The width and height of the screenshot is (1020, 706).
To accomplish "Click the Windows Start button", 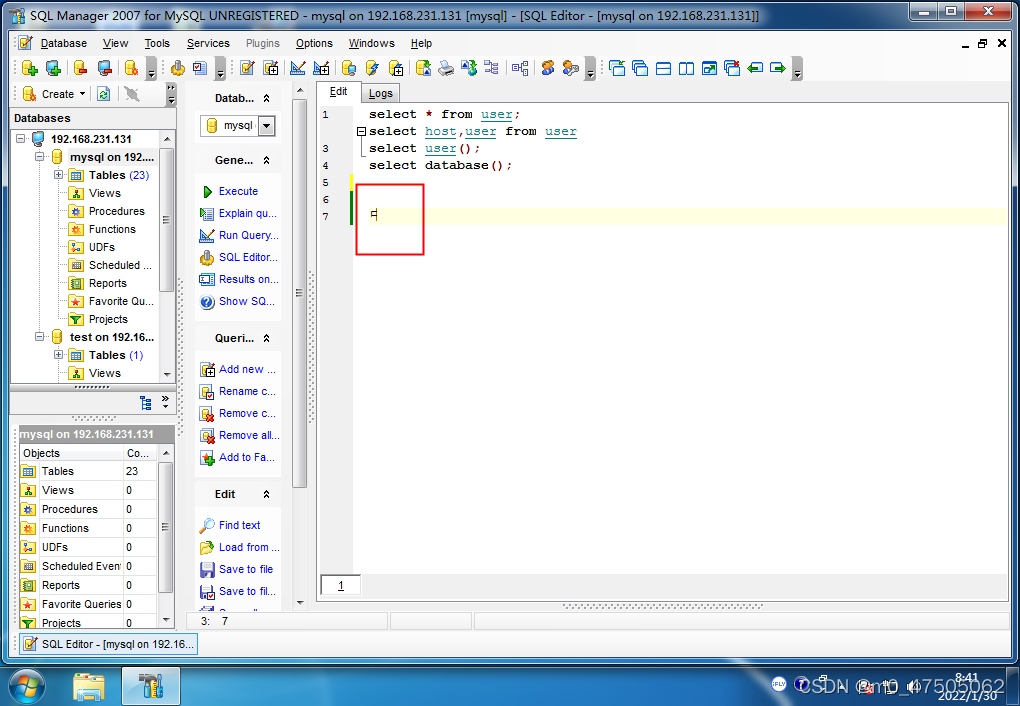I will click(x=27, y=686).
